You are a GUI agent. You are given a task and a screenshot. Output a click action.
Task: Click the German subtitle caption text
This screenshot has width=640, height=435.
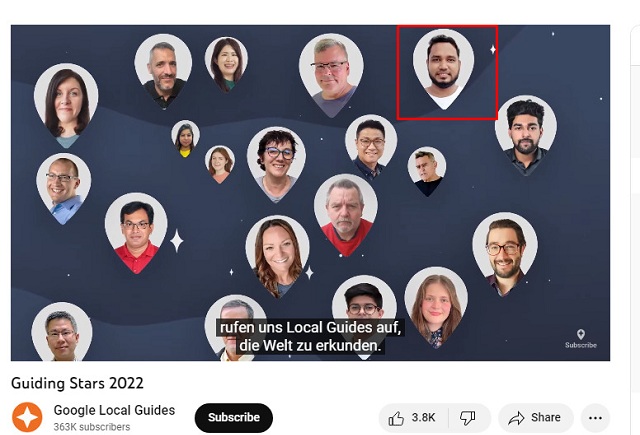point(310,336)
